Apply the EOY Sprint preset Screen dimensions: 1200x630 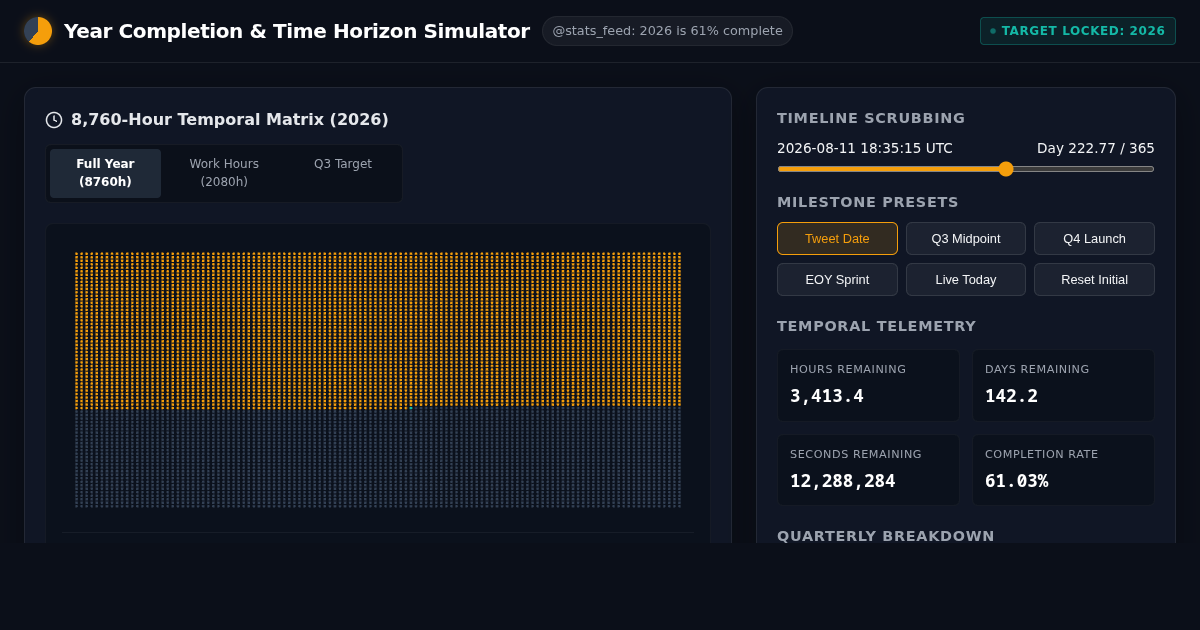(x=837, y=280)
